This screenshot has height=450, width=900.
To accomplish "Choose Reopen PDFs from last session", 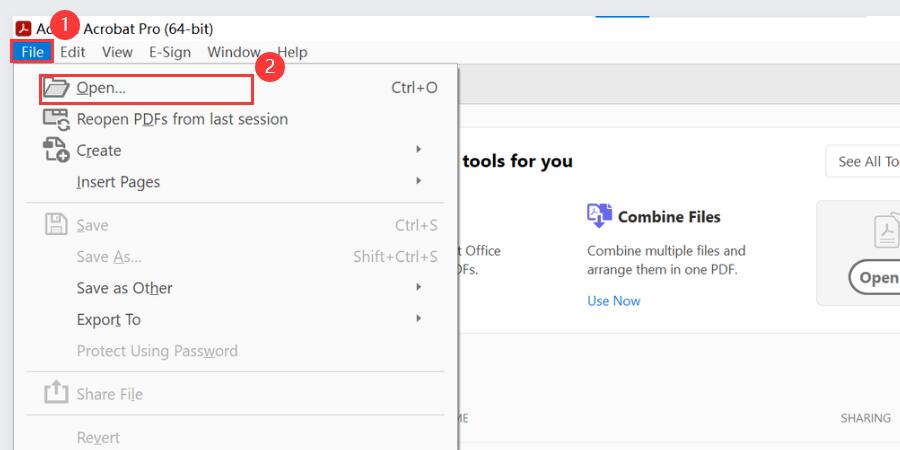I will pyautogui.click(x=182, y=119).
